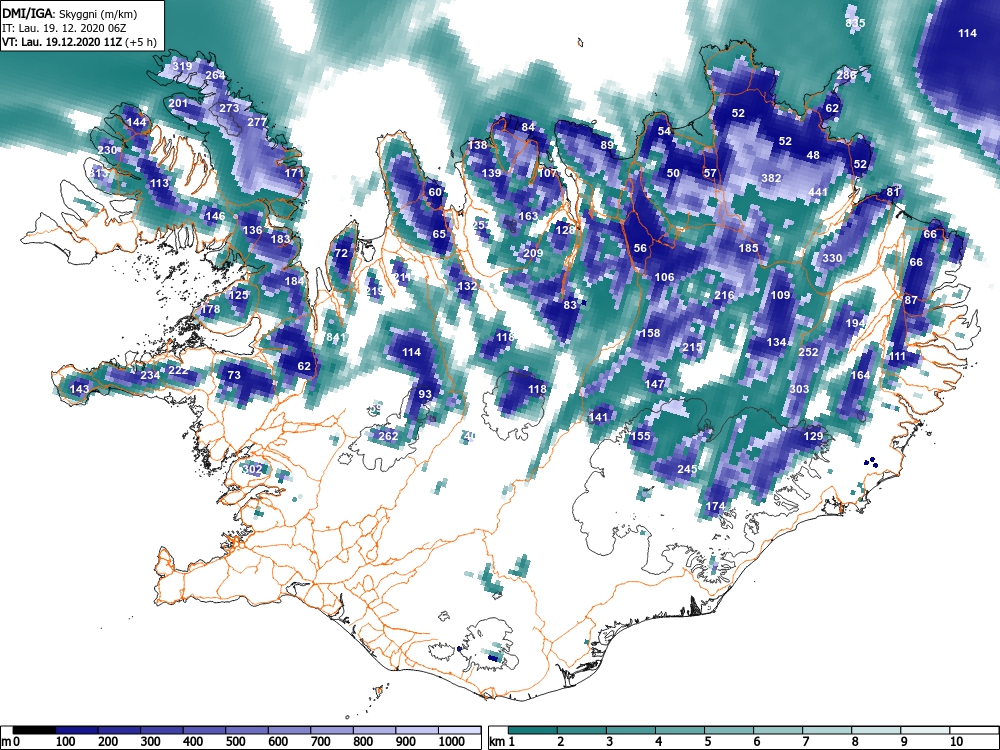
Task: Click the 'VT: Lau. 19.12.2020 11Z (+5 h)' line
Action: tap(79, 43)
